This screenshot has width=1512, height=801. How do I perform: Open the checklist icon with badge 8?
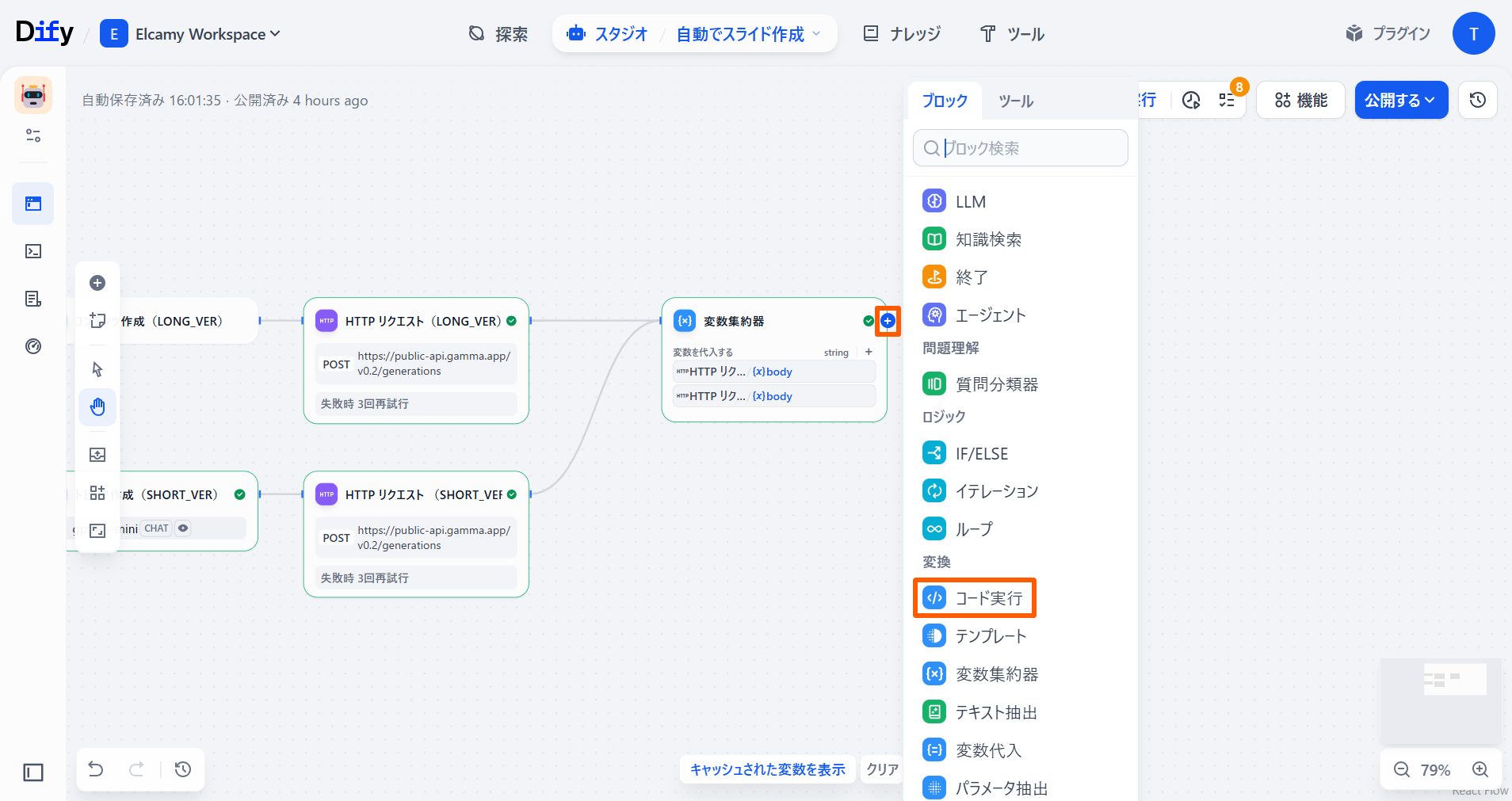pos(1227,100)
